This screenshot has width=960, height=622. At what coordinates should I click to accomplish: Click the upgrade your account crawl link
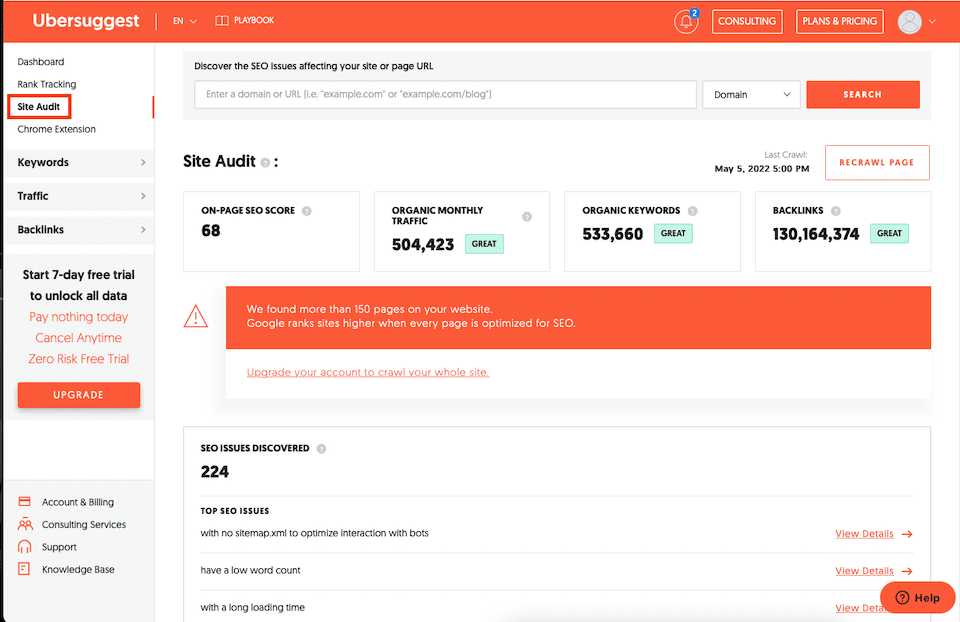(367, 372)
